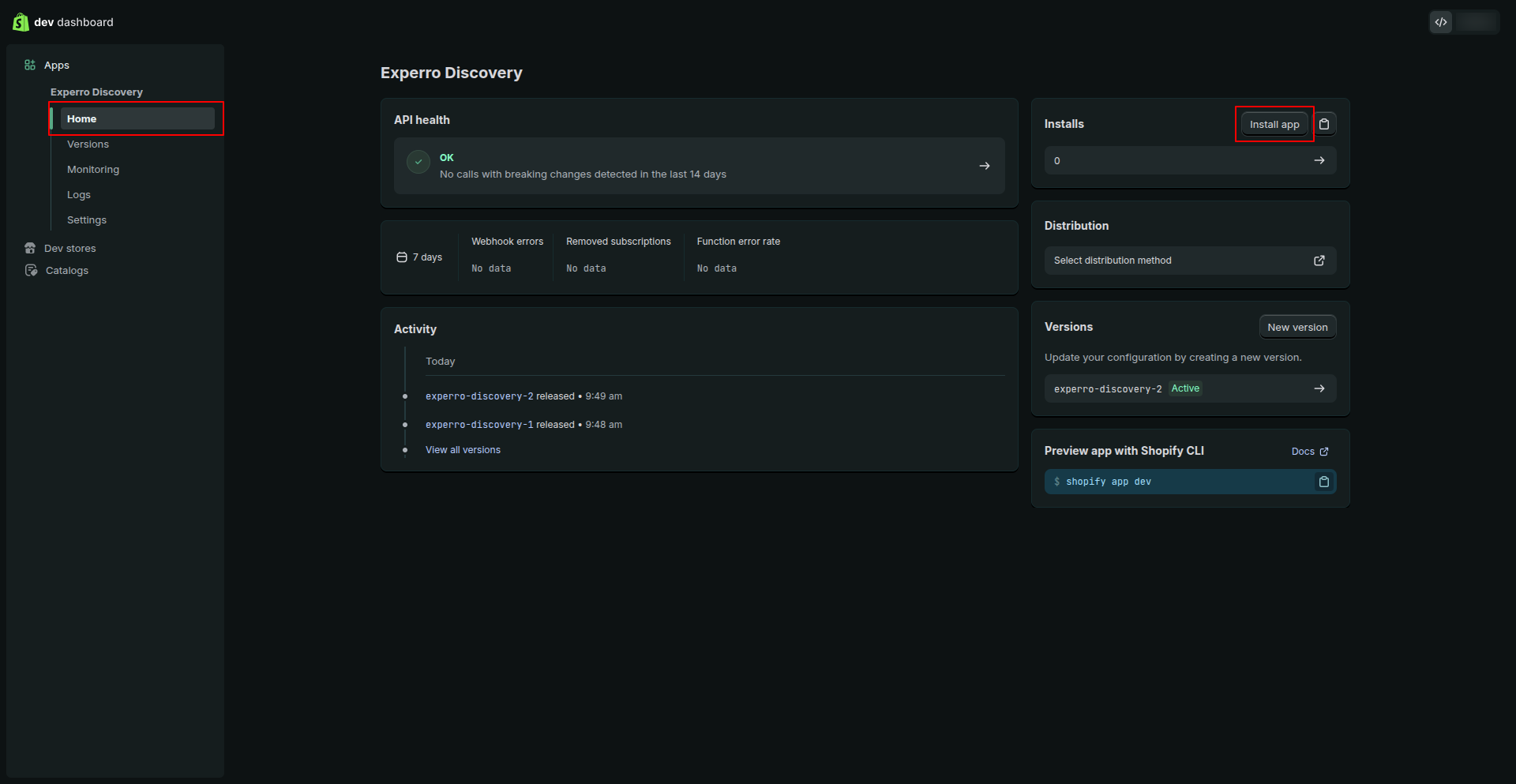The height and width of the screenshot is (784, 1516).
Task: Click the View all versions link
Action: (463, 450)
